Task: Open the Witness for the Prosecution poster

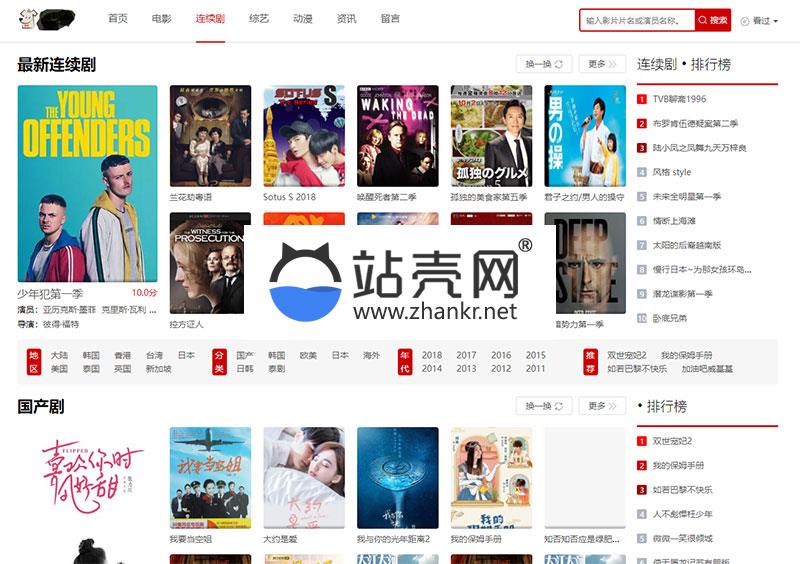Action: click(209, 263)
